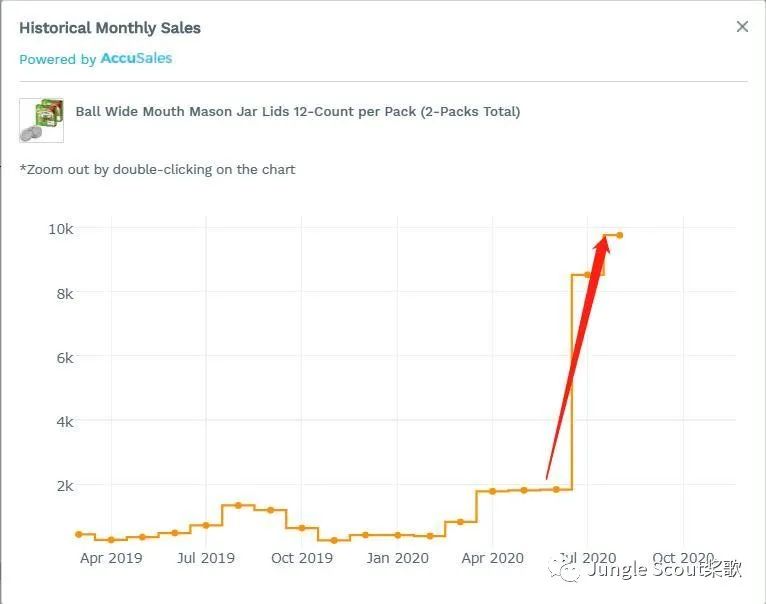Click the Jul 2020 x-axis label

click(588, 558)
